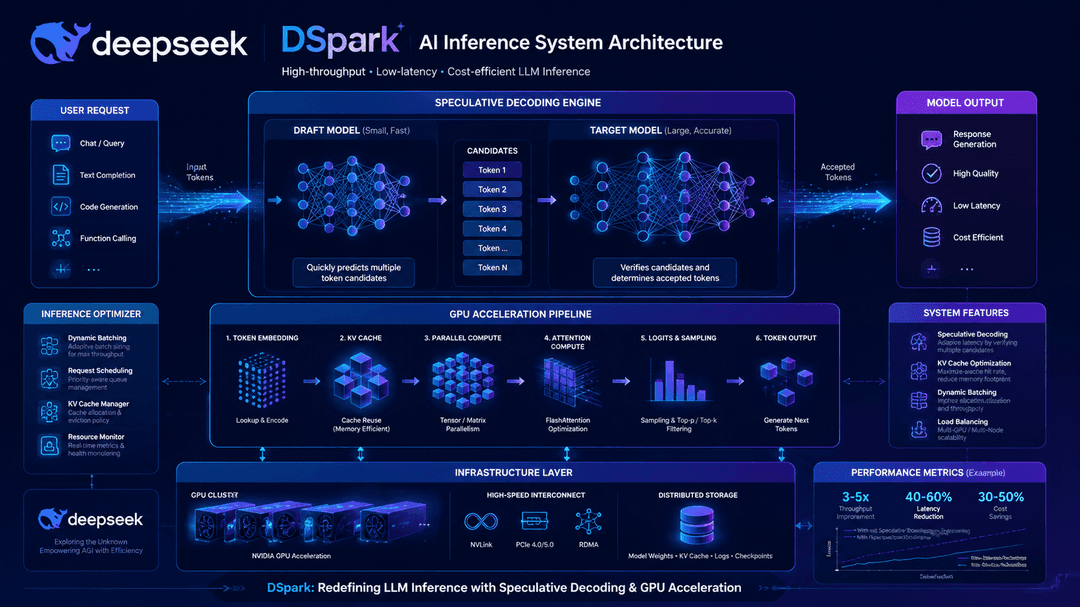The width and height of the screenshot is (1080, 607).
Task: Select the 'Accepted Tokens' label
Action: coord(838,172)
